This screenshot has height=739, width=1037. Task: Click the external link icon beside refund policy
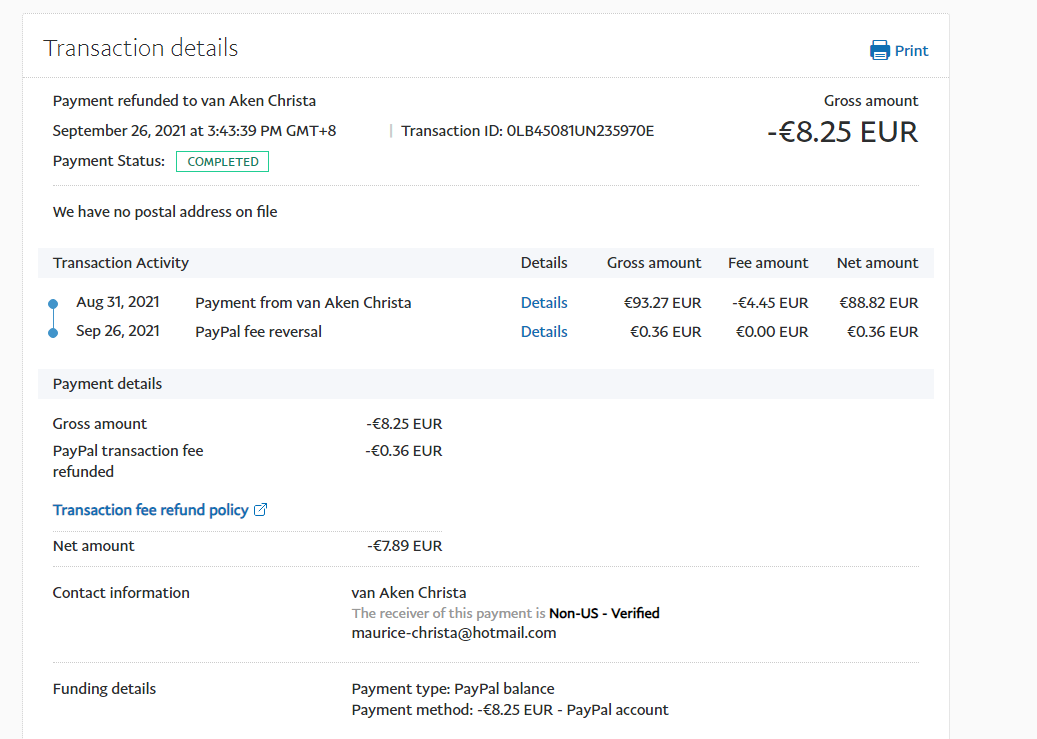(x=261, y=510)
